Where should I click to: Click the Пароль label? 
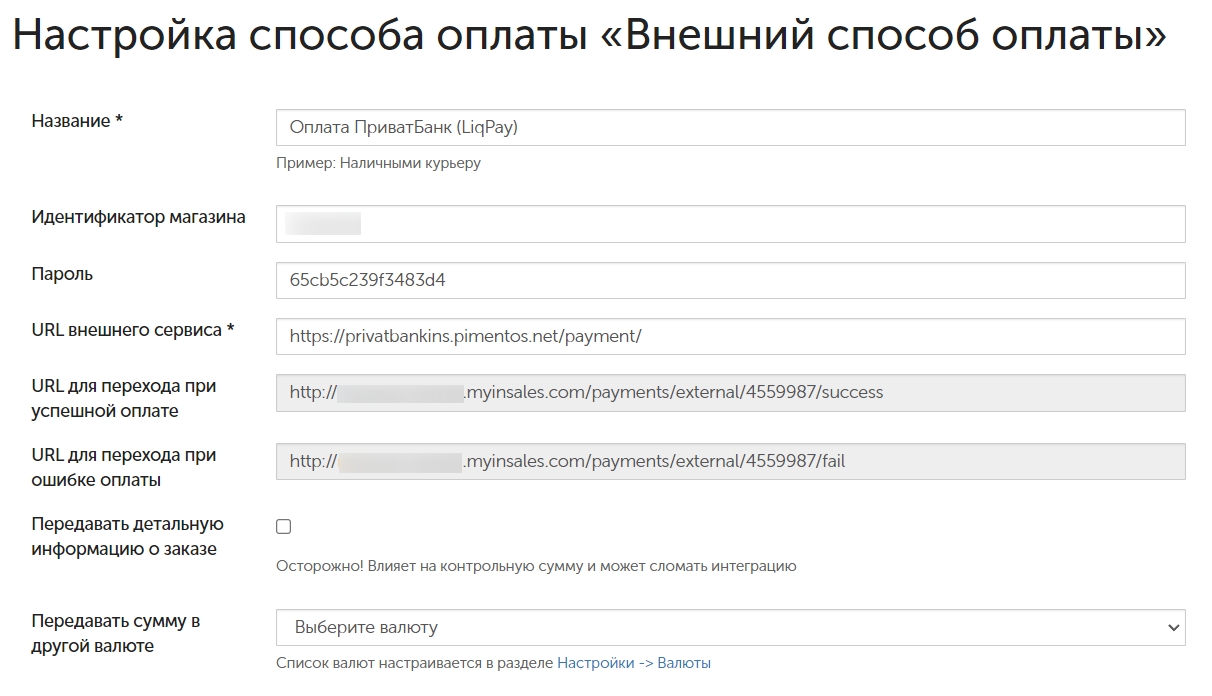(x=62, y=274)
